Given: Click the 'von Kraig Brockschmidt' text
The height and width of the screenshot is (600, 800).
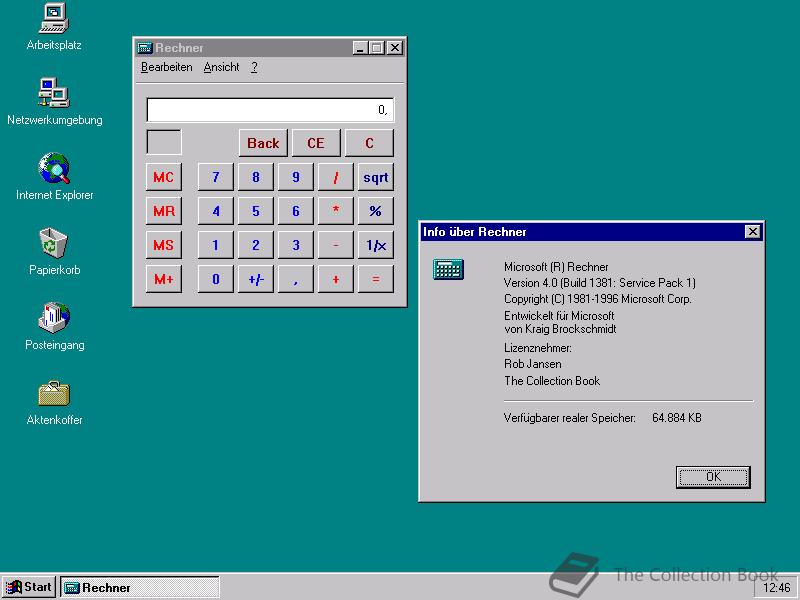Looking at the screenshot, I should pos(560,329).
